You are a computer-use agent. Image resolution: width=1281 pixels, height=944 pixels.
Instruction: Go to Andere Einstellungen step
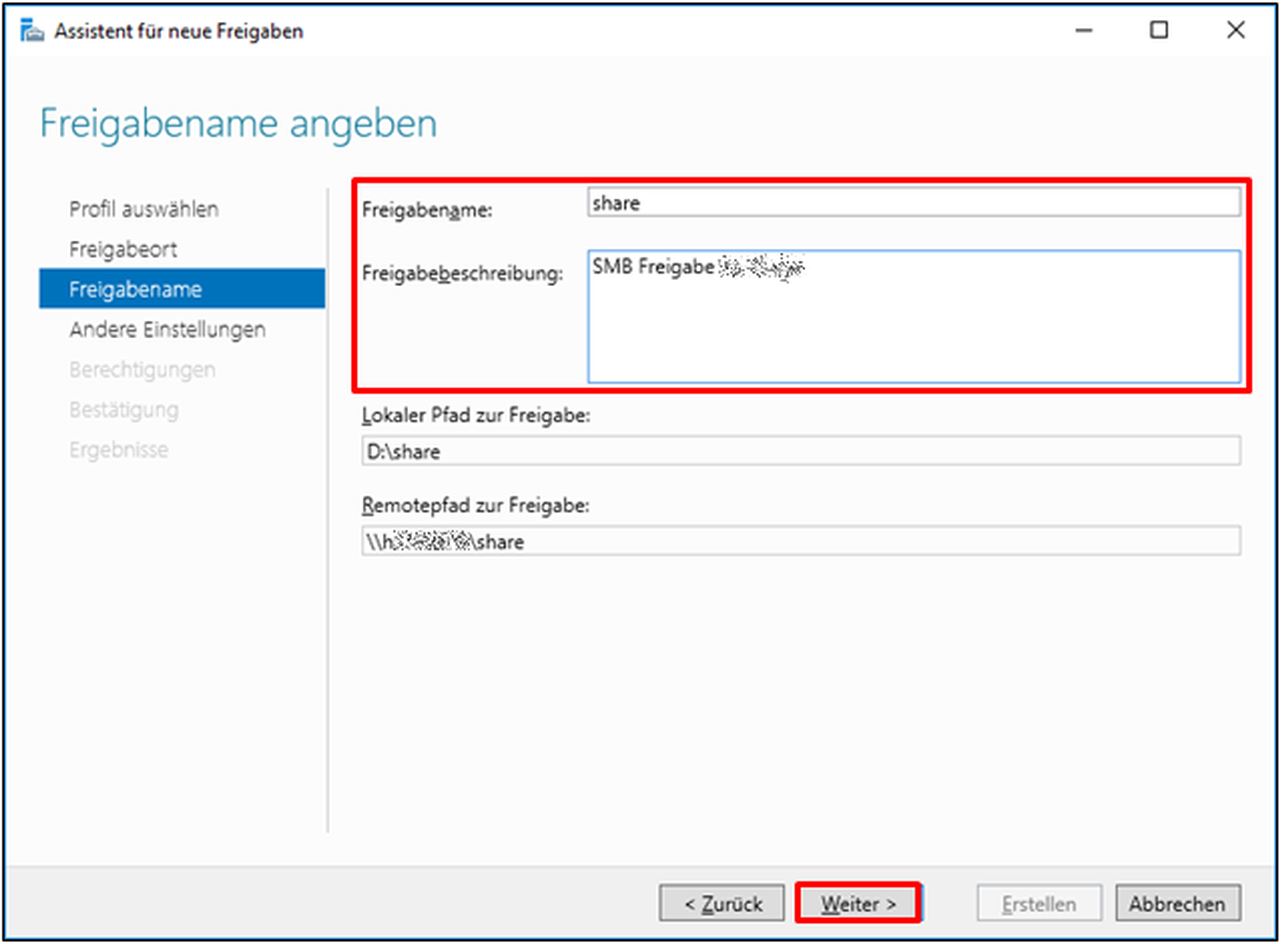(x=165, y=329)
